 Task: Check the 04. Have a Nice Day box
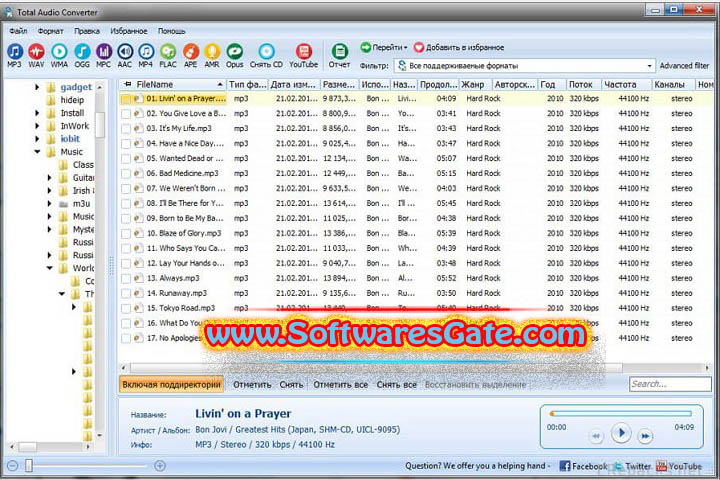126,144
